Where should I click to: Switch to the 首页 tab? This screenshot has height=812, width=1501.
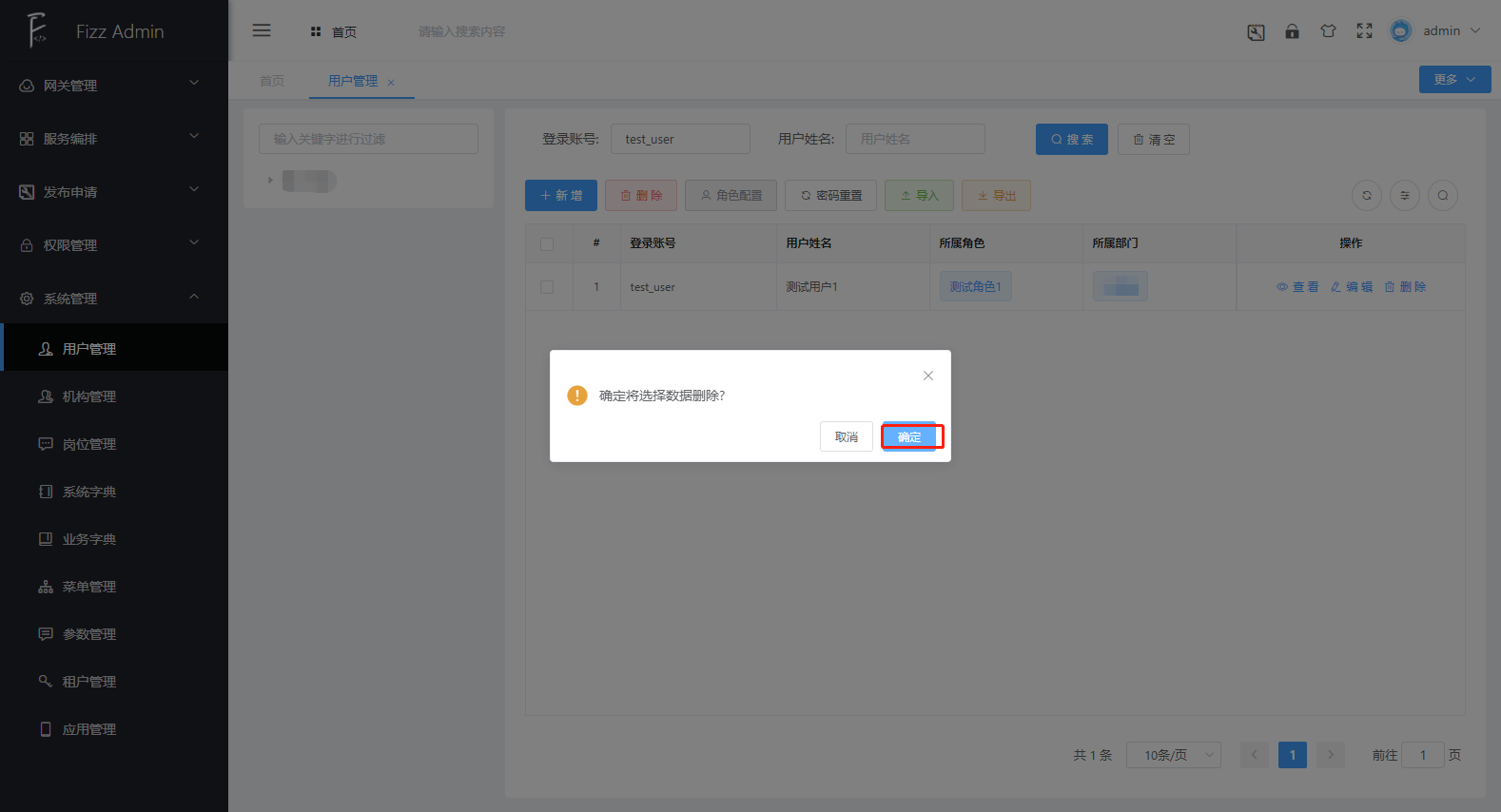click(272, 81)
